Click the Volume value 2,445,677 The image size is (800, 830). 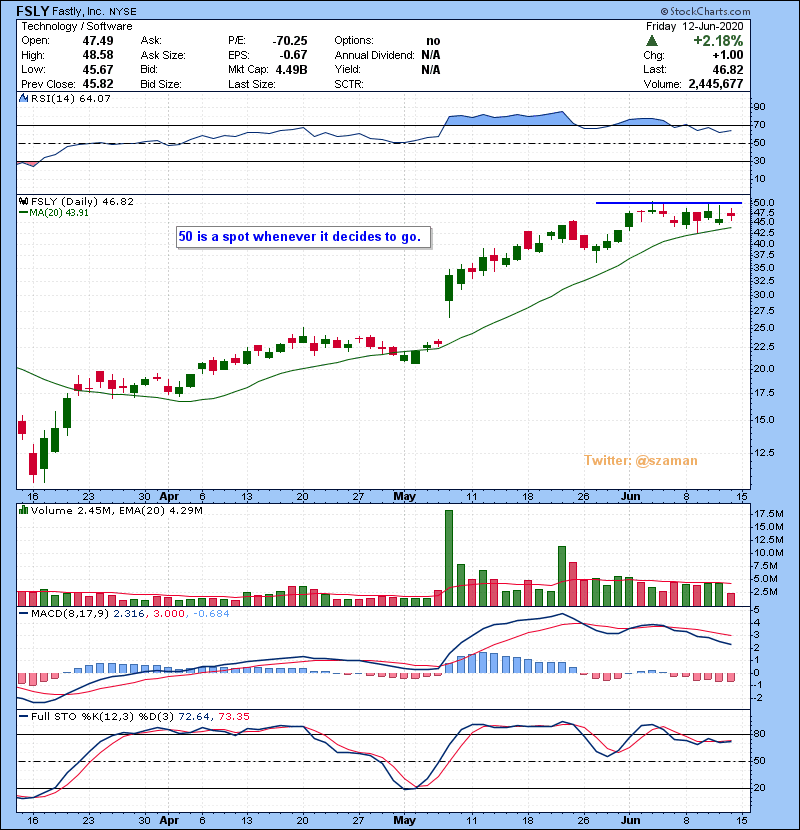click(x=716, y=84)
